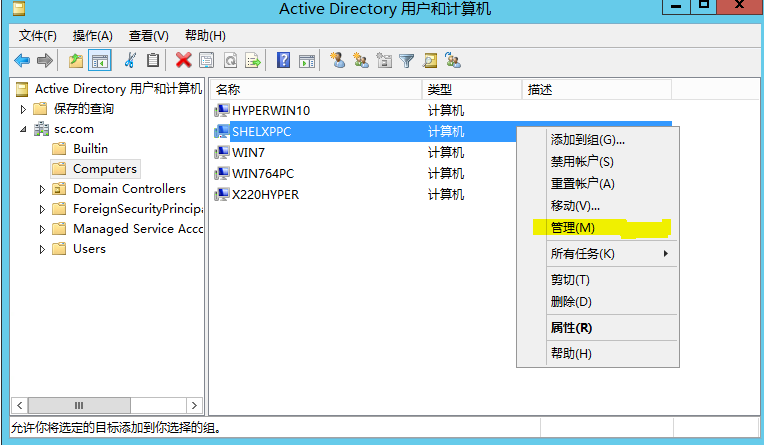Select the Managed Service tree item
The image size is (764, 445).
tap(137, 229)
